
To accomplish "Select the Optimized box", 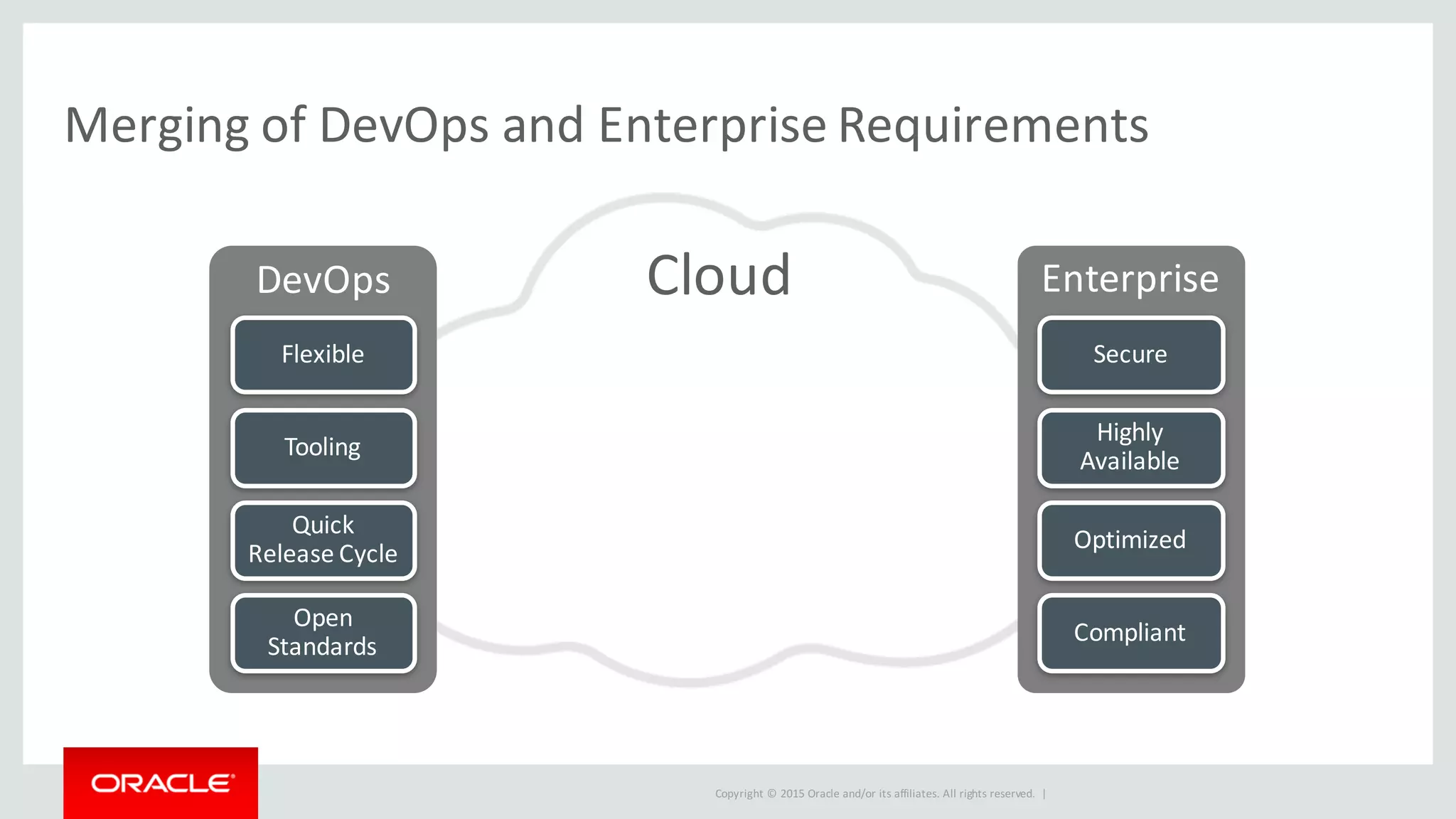I will (1130, 540).
